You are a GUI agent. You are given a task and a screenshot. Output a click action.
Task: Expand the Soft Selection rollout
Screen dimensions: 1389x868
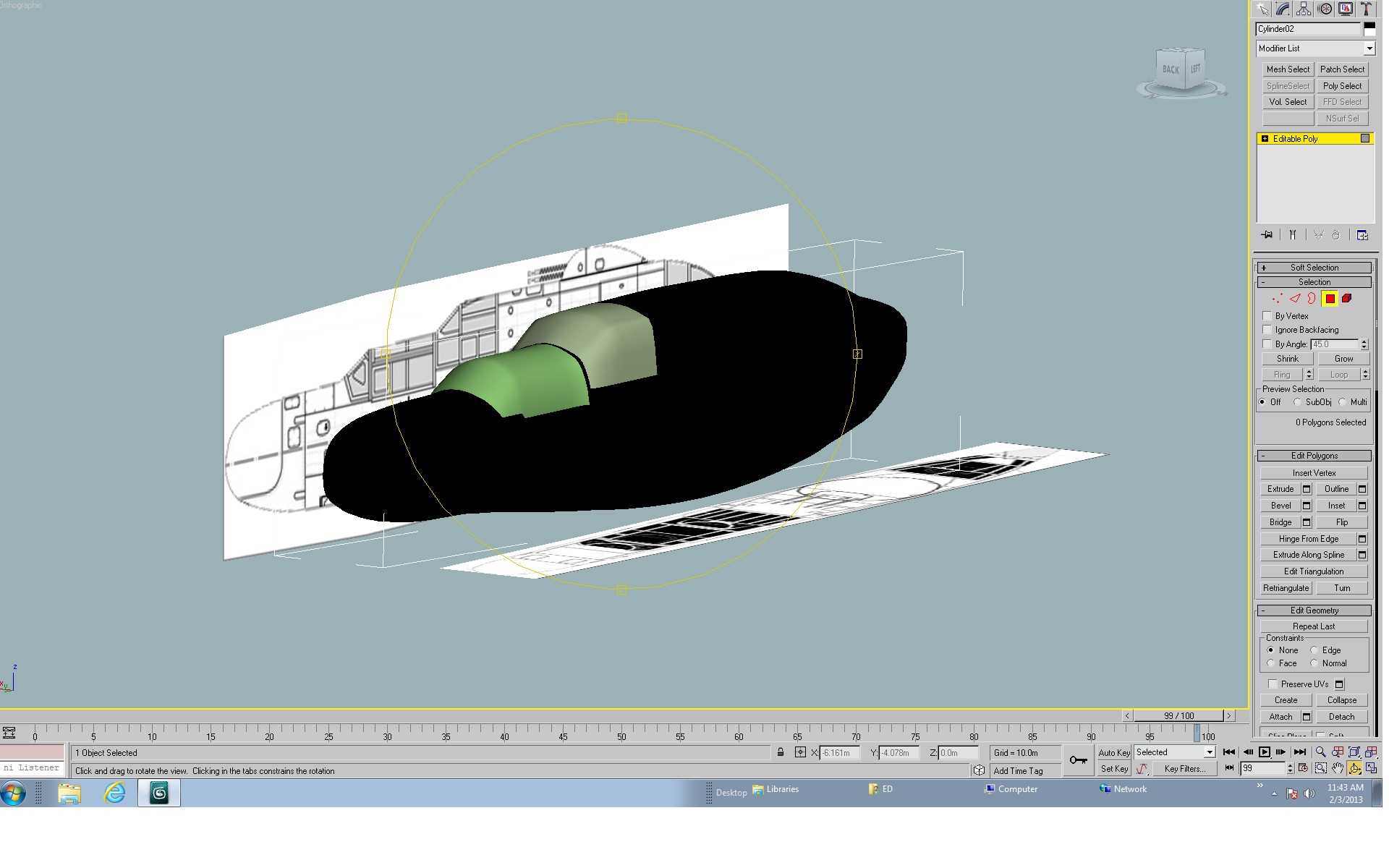click(x=1314, y=268)
